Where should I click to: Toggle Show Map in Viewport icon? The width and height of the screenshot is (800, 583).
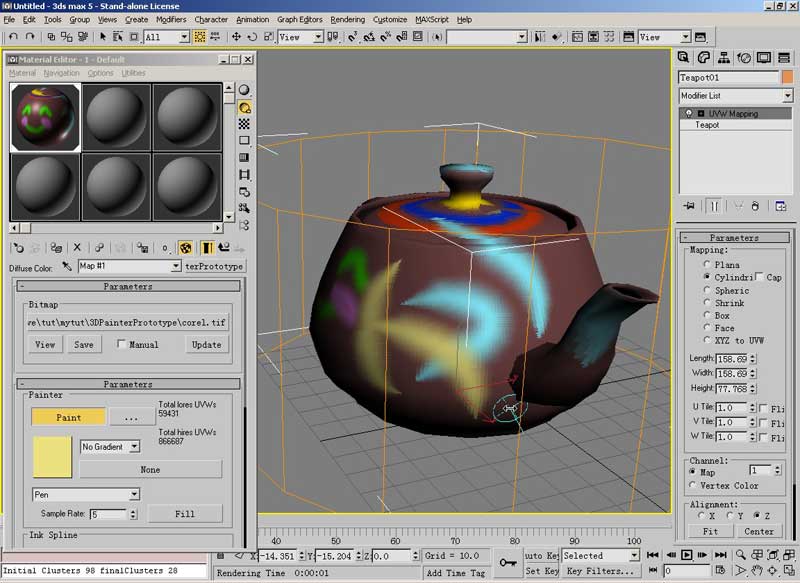coord(186,248)
